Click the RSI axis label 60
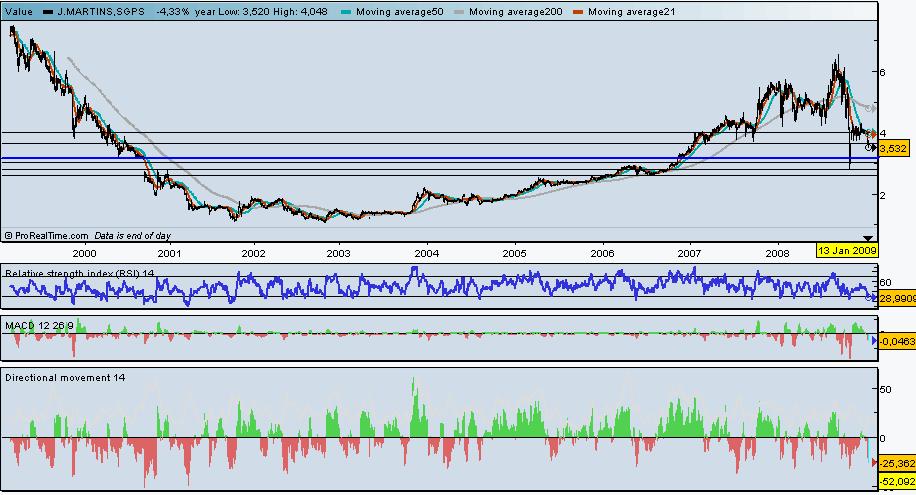The height and width of the screenshot is (495, 916). pos(886,282)
